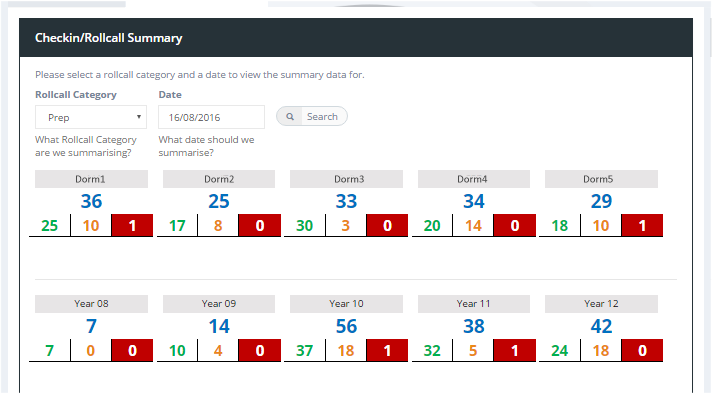Screen dimensions: 712x394
Task: Click Year 08 orange count 0
Action: click(90, 350)
